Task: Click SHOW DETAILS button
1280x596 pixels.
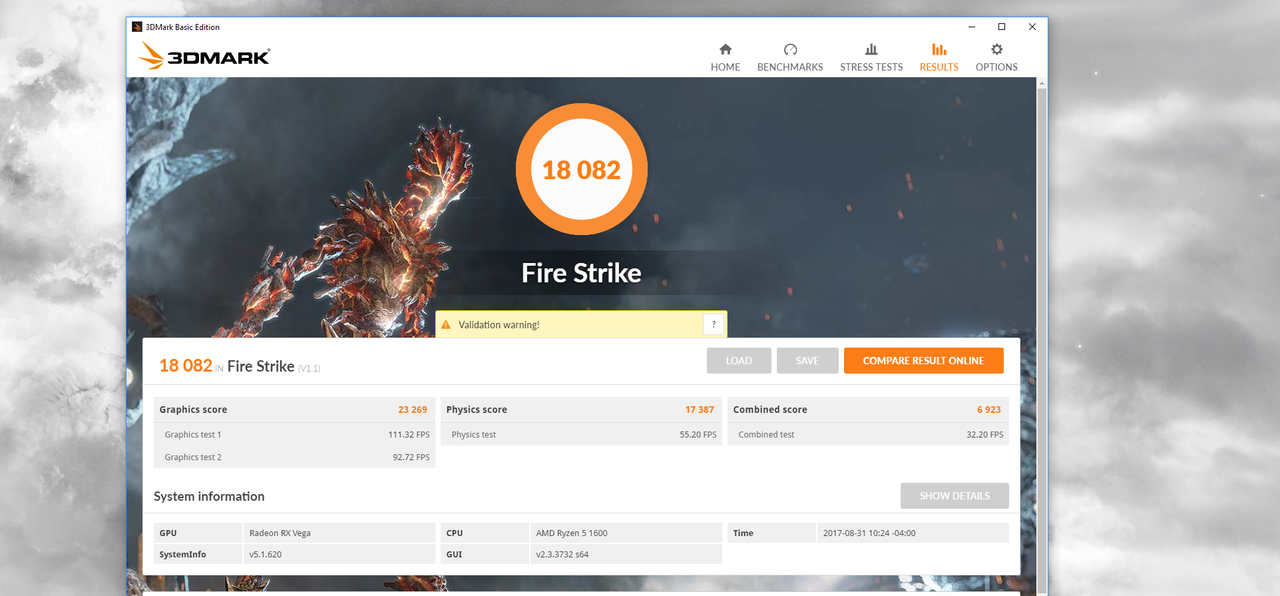Action: point(954,496)
